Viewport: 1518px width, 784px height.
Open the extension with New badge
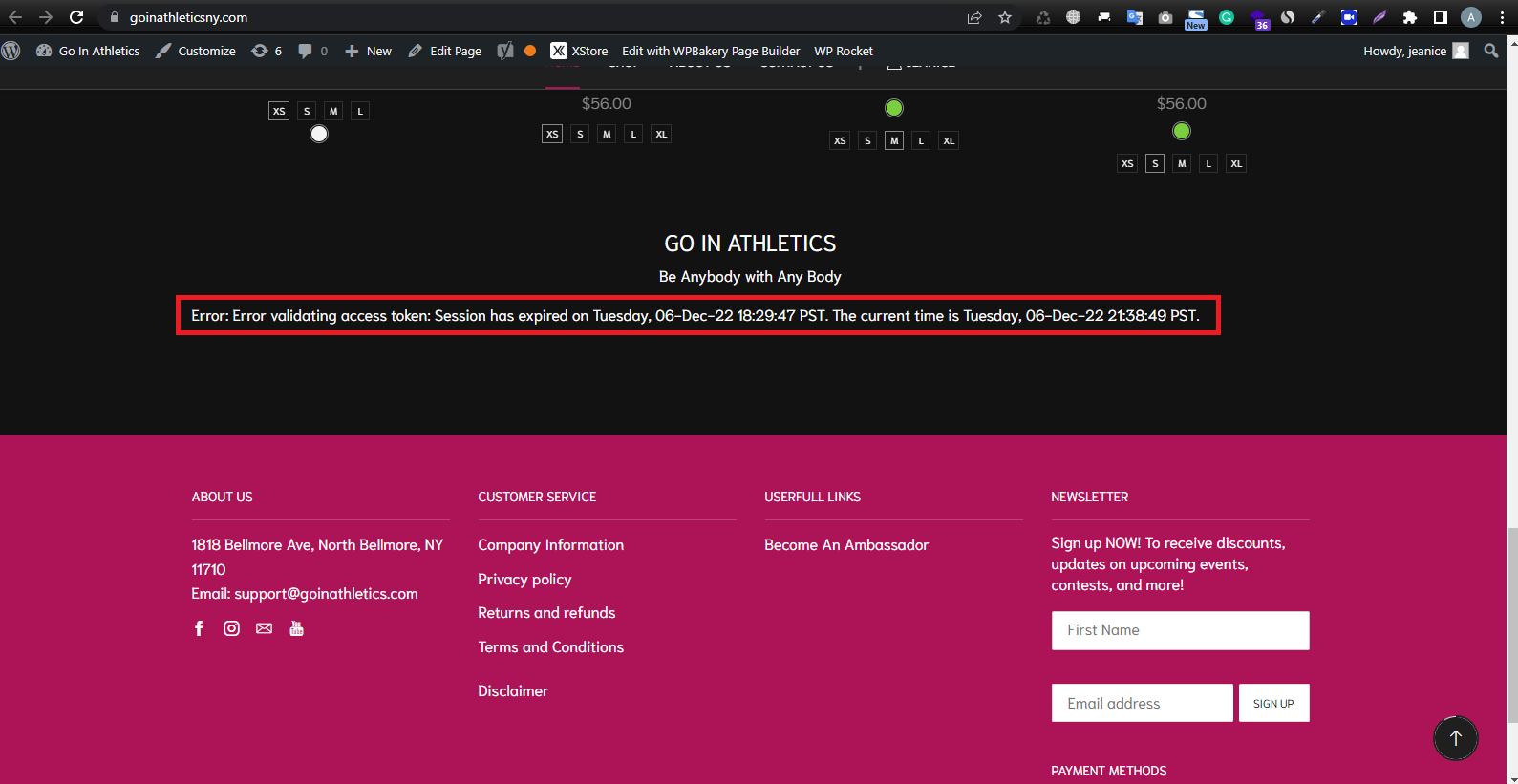coord(1196,19)
